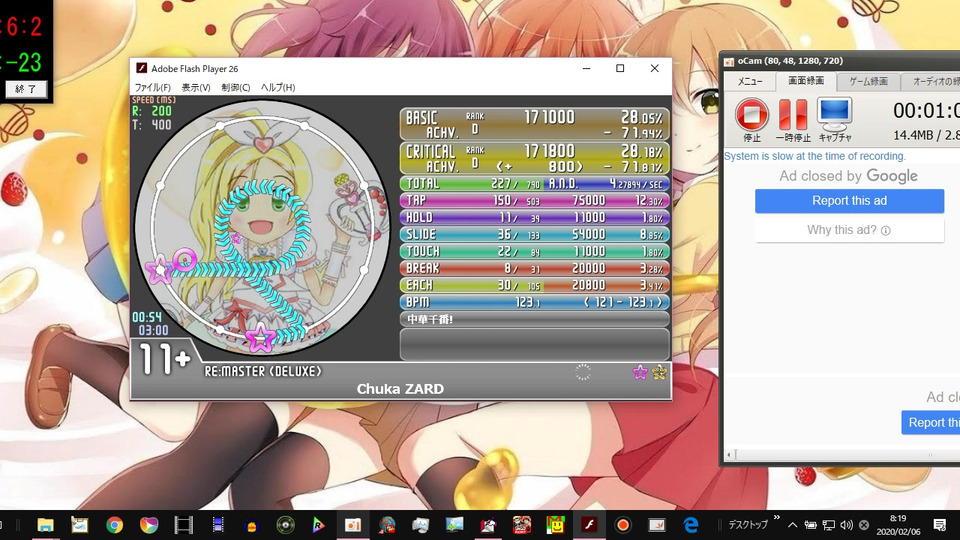Click the CRITICAL ACHV. score row
The width and height of the screenshot is (960, 540).
[534, 159]
